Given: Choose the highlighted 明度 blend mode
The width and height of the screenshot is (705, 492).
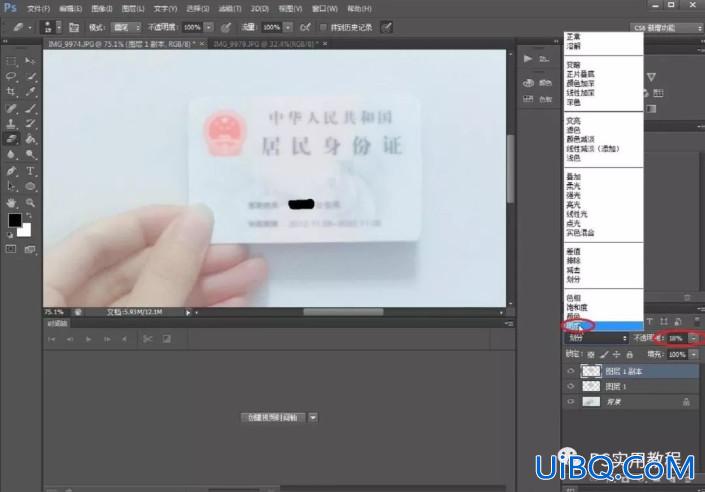Looking at the screenshot, I should click(x=604, y=326).
